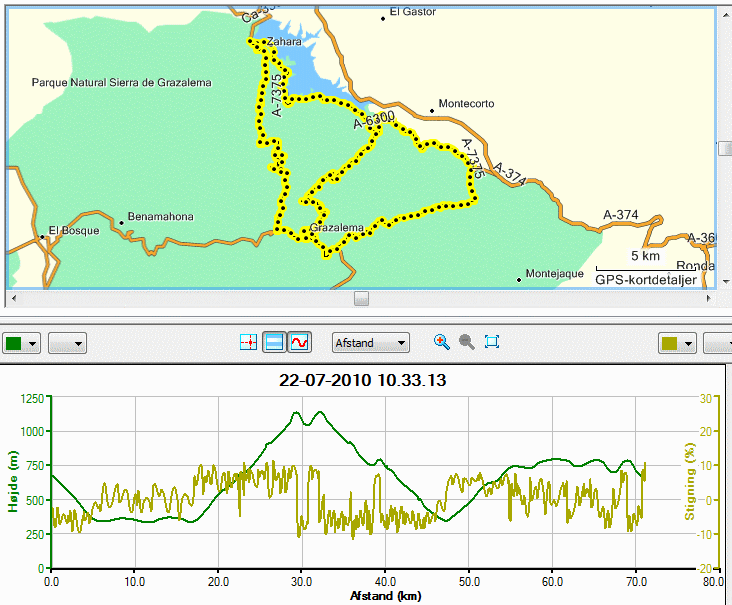The height and width of the screenshot is (605, 732).
Task: Click the fit chart to window icon
Action: pos(492,342)
